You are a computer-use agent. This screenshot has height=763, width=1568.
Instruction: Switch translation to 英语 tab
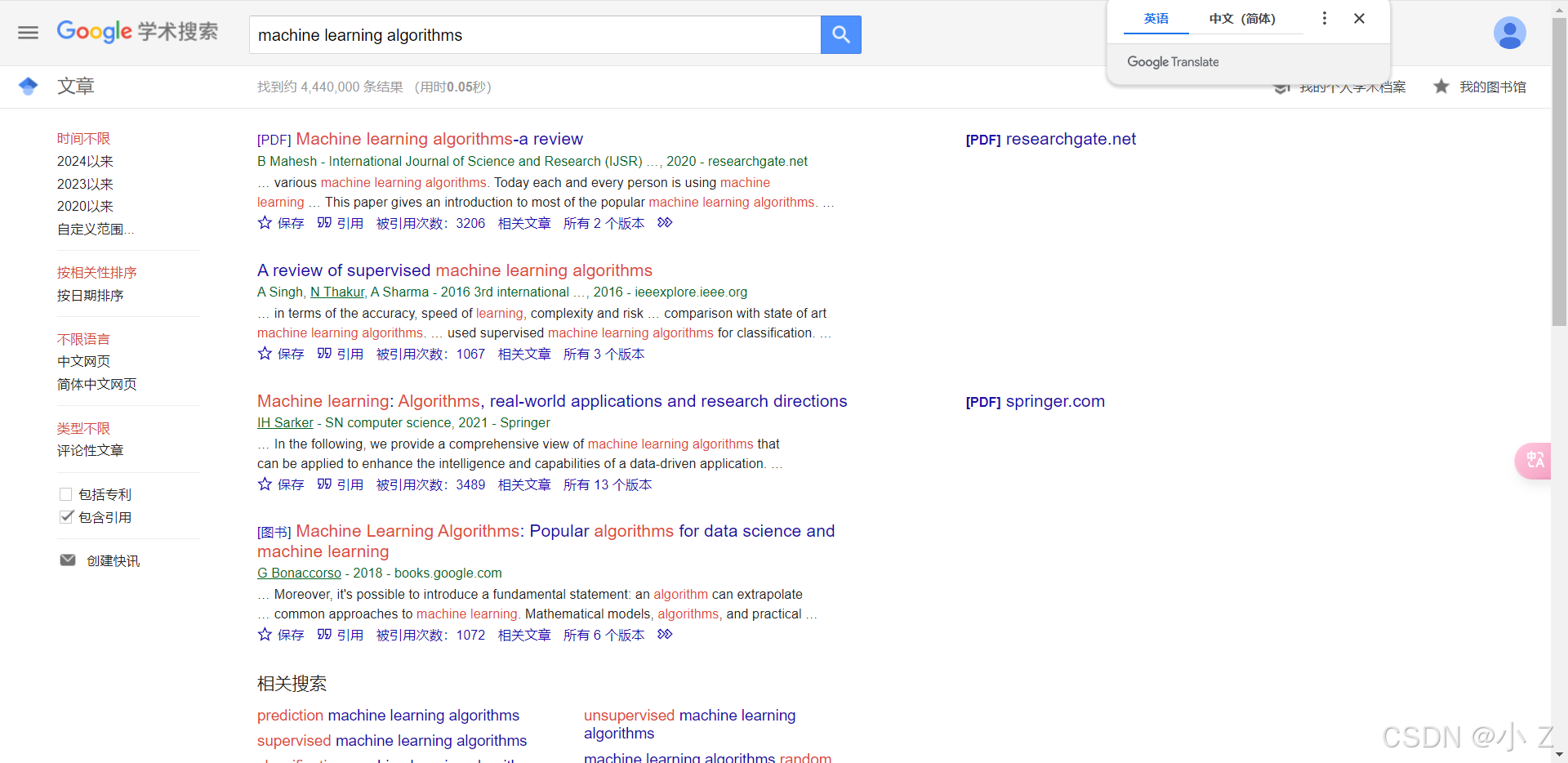[x=1156, y=18]
